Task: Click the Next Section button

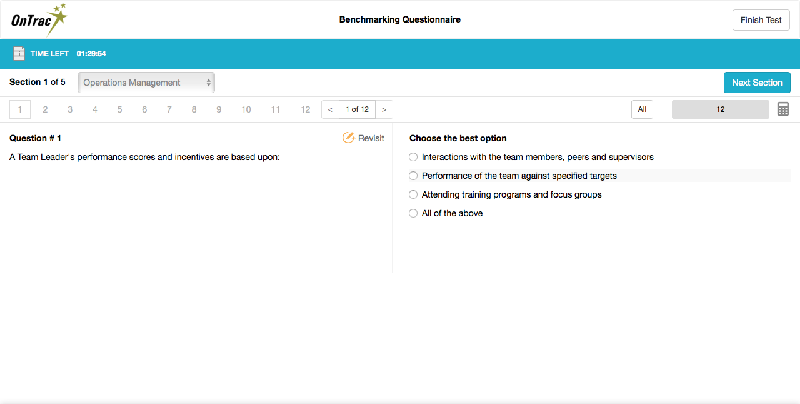Action: [x=757, y=82]
